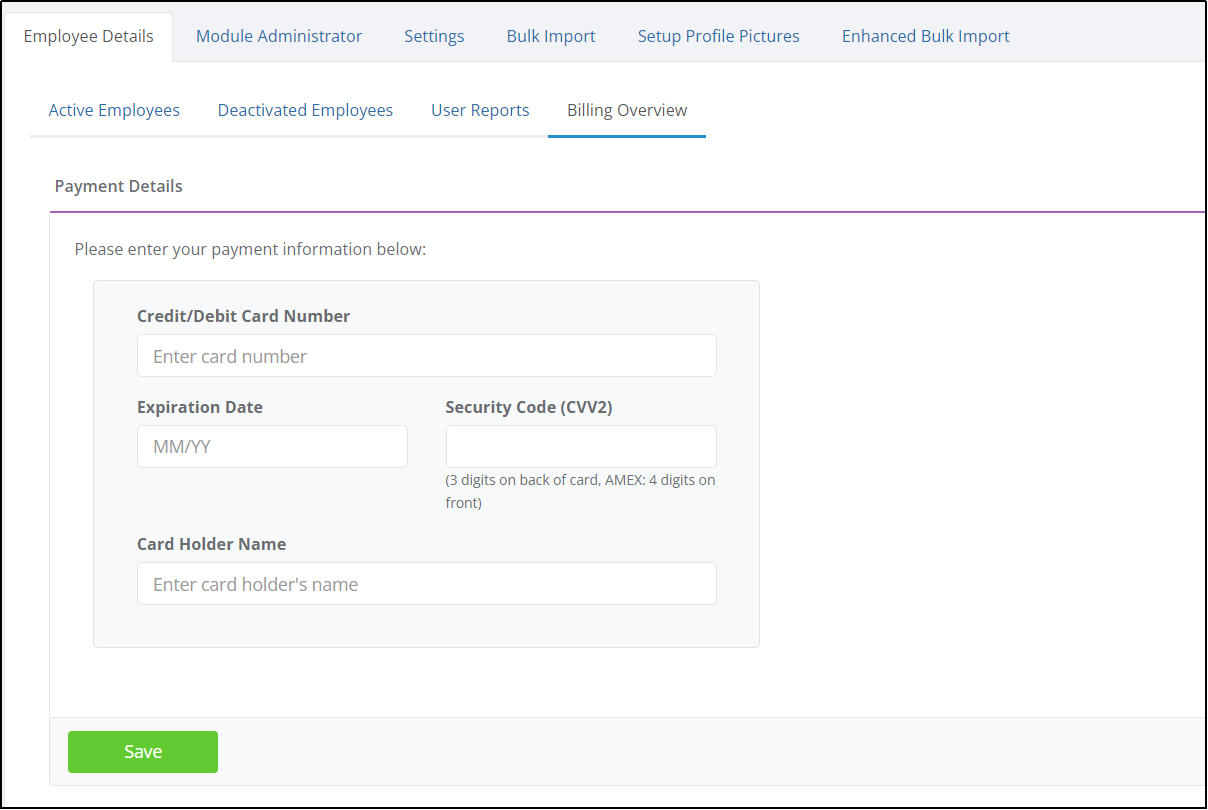Click the card number input field
This screenshot has height=810, width=1208.
(x=427, y=356)
